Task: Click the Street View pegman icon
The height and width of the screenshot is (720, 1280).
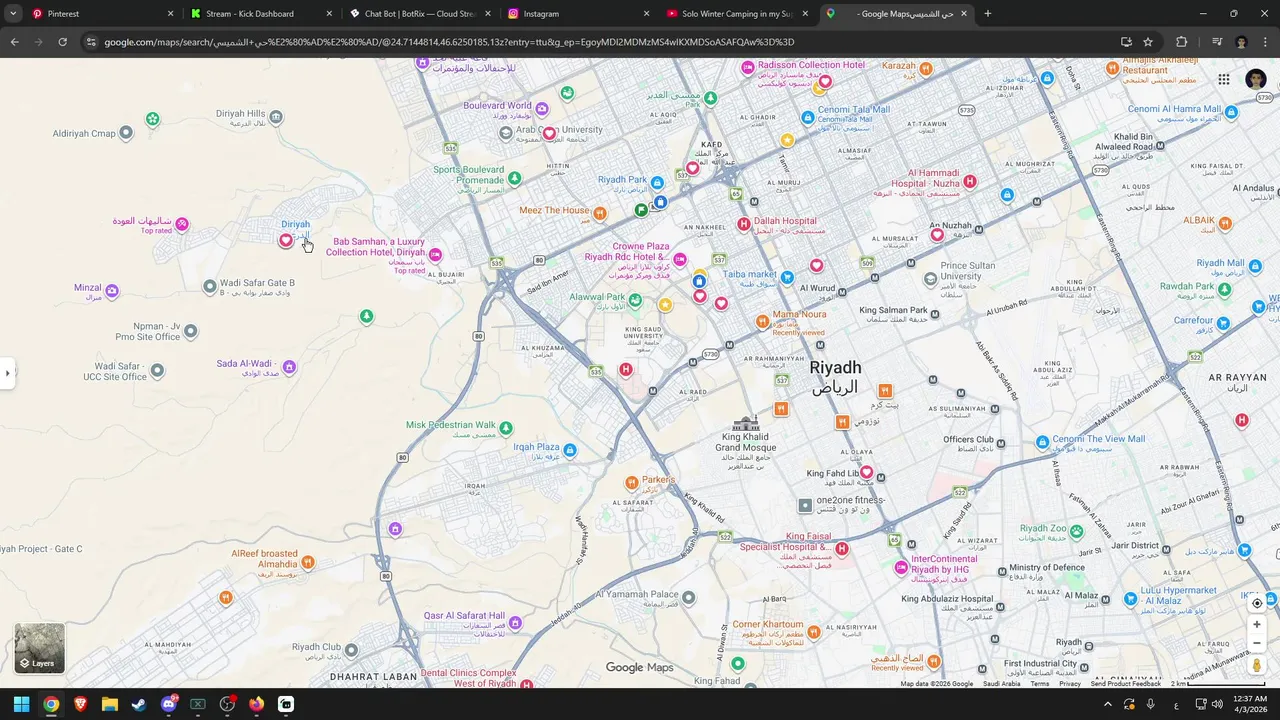Action: click(x=1257, y=665)
